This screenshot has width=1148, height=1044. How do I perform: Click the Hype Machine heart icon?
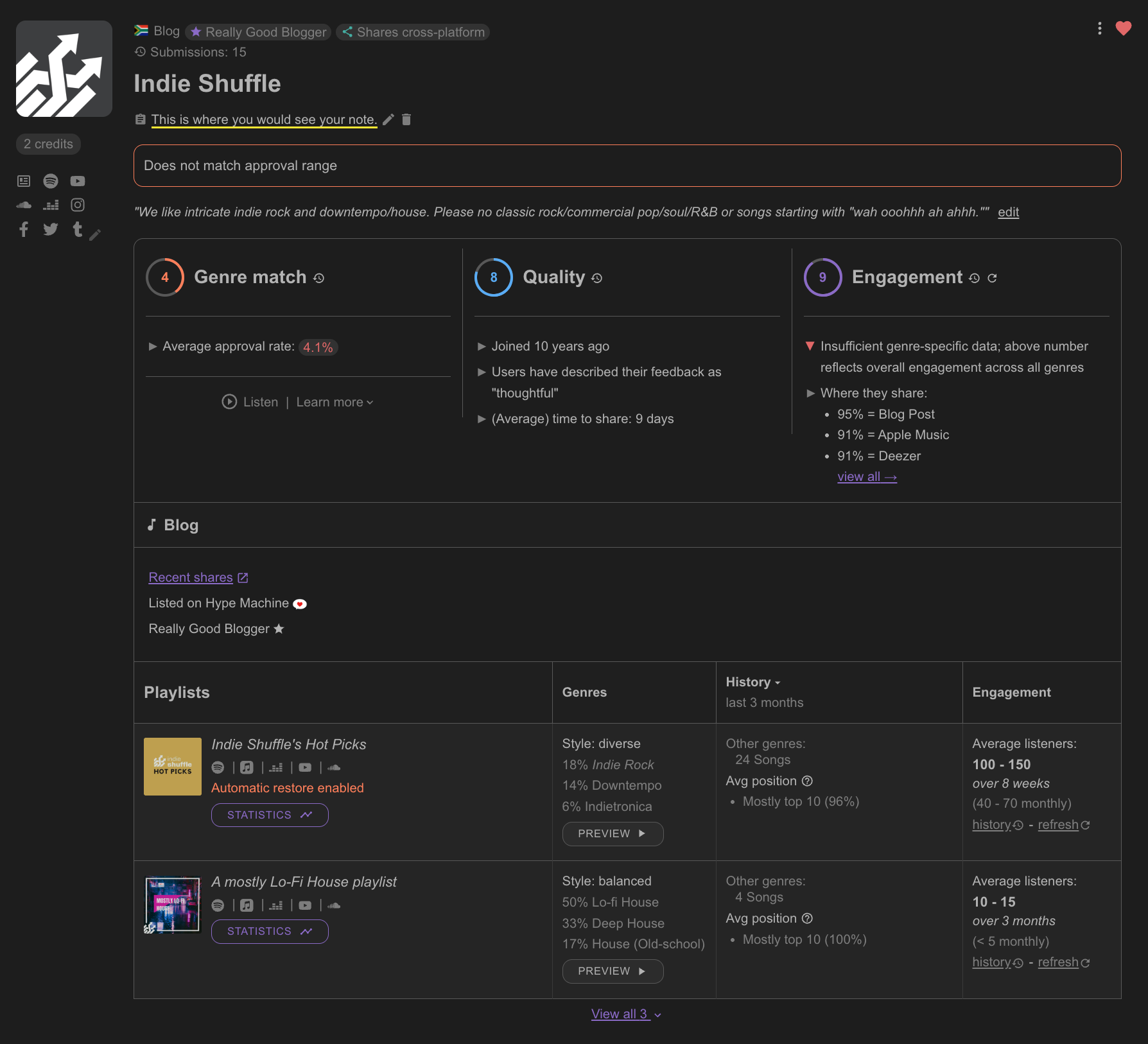(x=300, y=604)
